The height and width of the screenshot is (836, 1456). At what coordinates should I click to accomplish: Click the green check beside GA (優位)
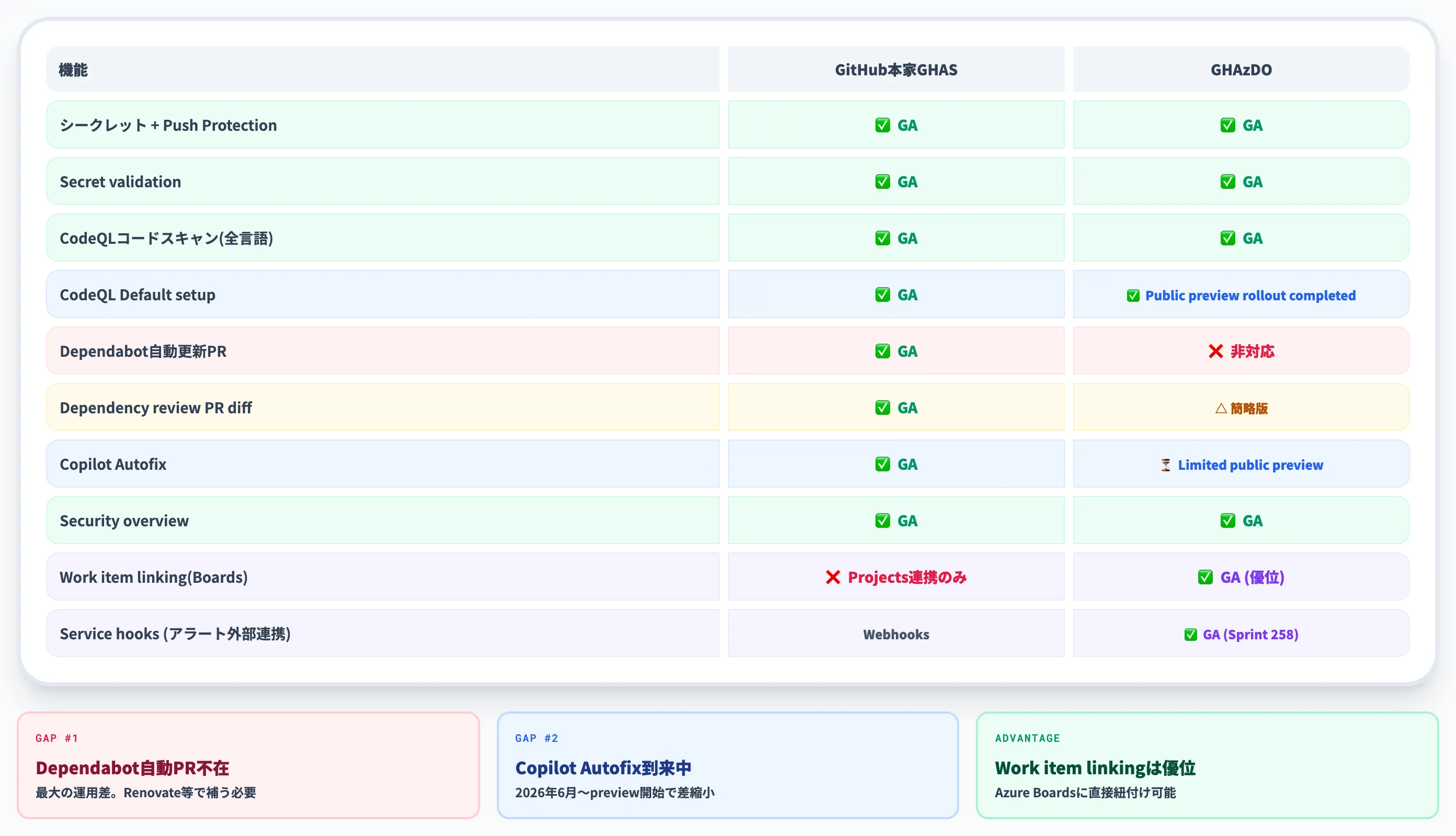pyautogui.click(x=1205, y=577)
